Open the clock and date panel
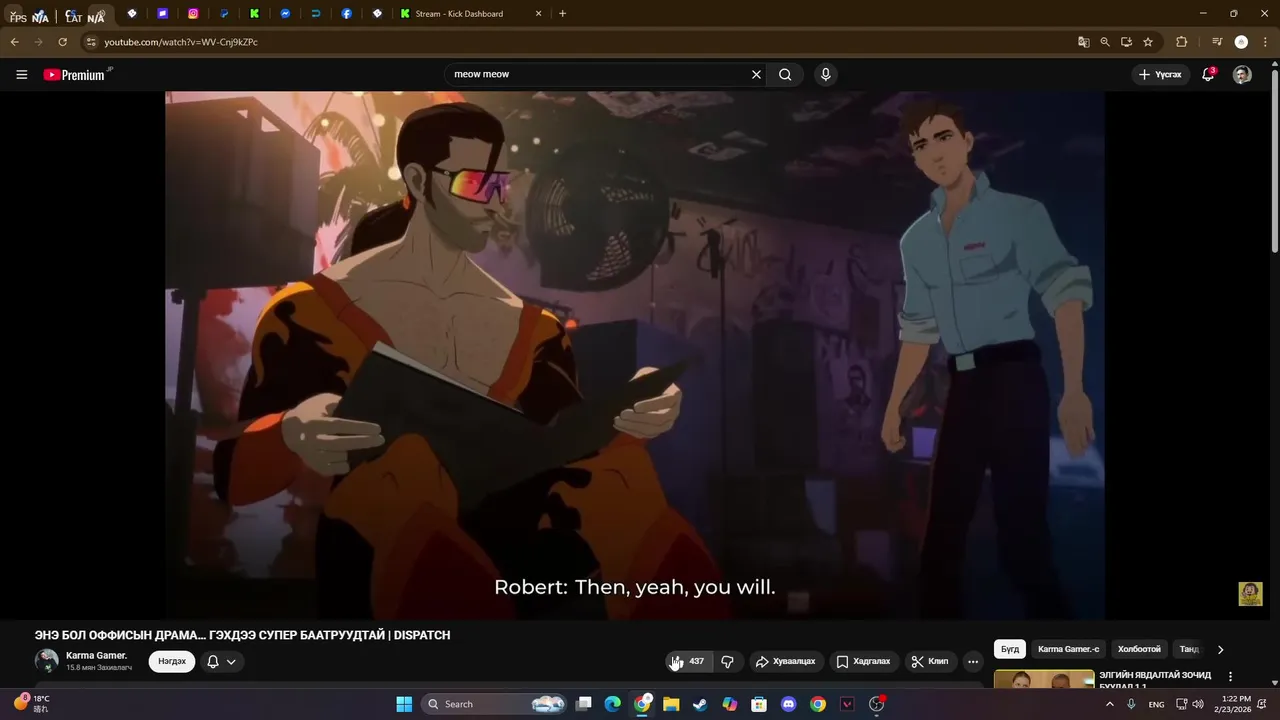The width and height of the screenshot is (1280, 720). point(1232,704)
